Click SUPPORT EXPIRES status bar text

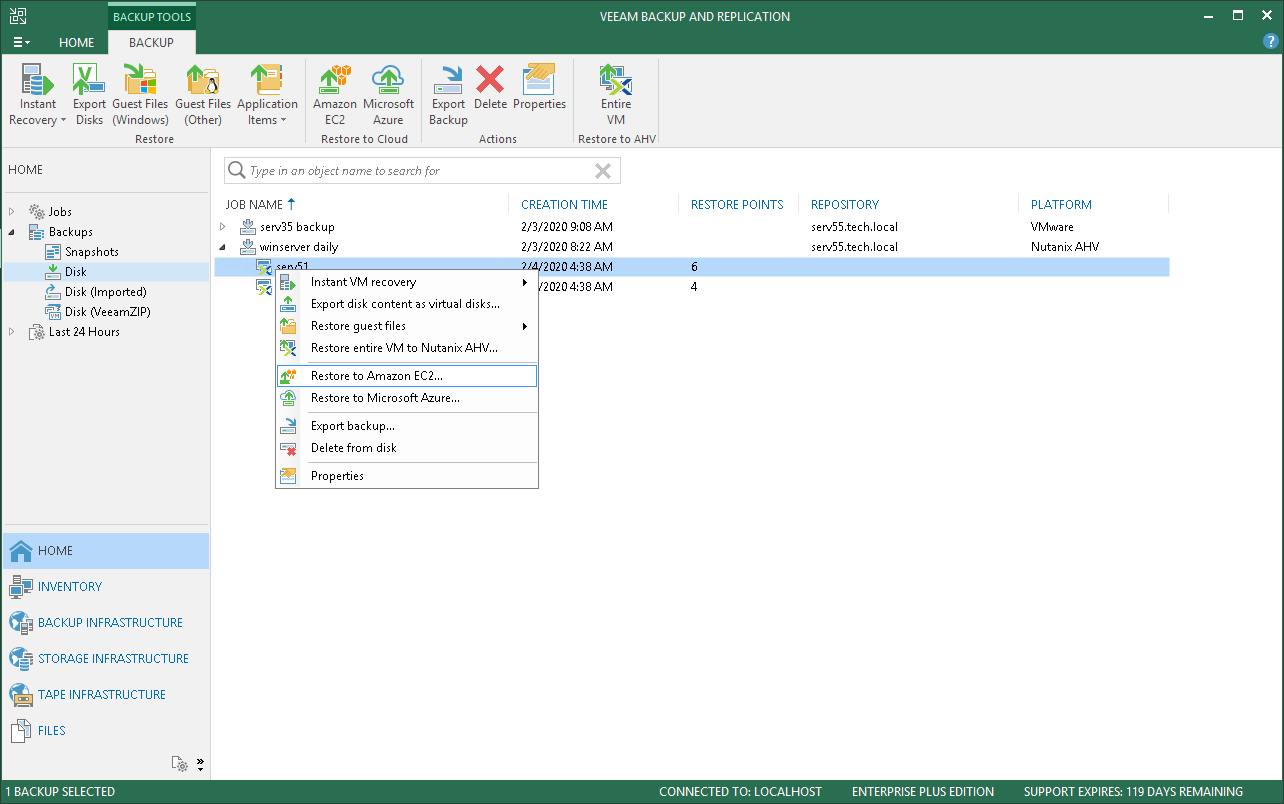[x=1133, y=792]
